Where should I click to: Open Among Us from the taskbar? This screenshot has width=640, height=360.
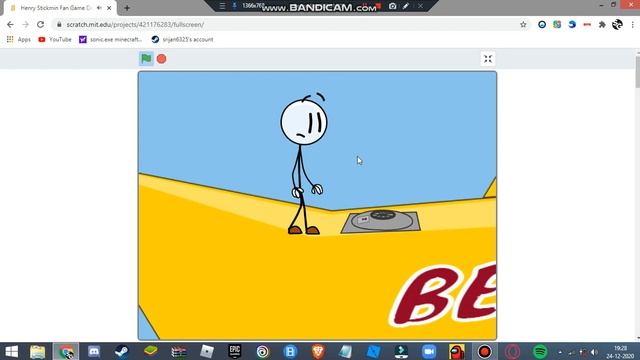click(457, 351)
